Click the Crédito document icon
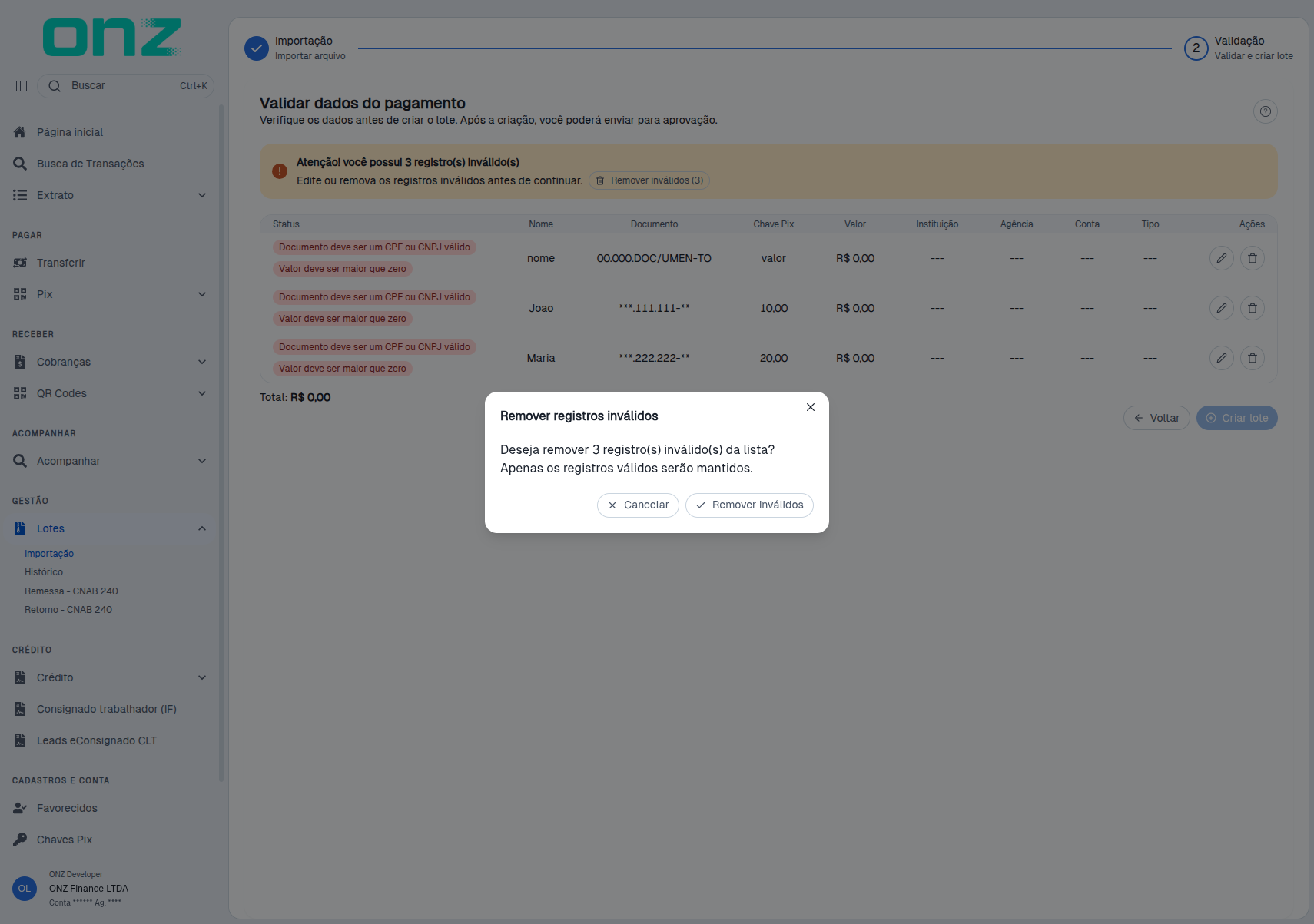This screenshot has height=924, width=1314. click(20, 677)
